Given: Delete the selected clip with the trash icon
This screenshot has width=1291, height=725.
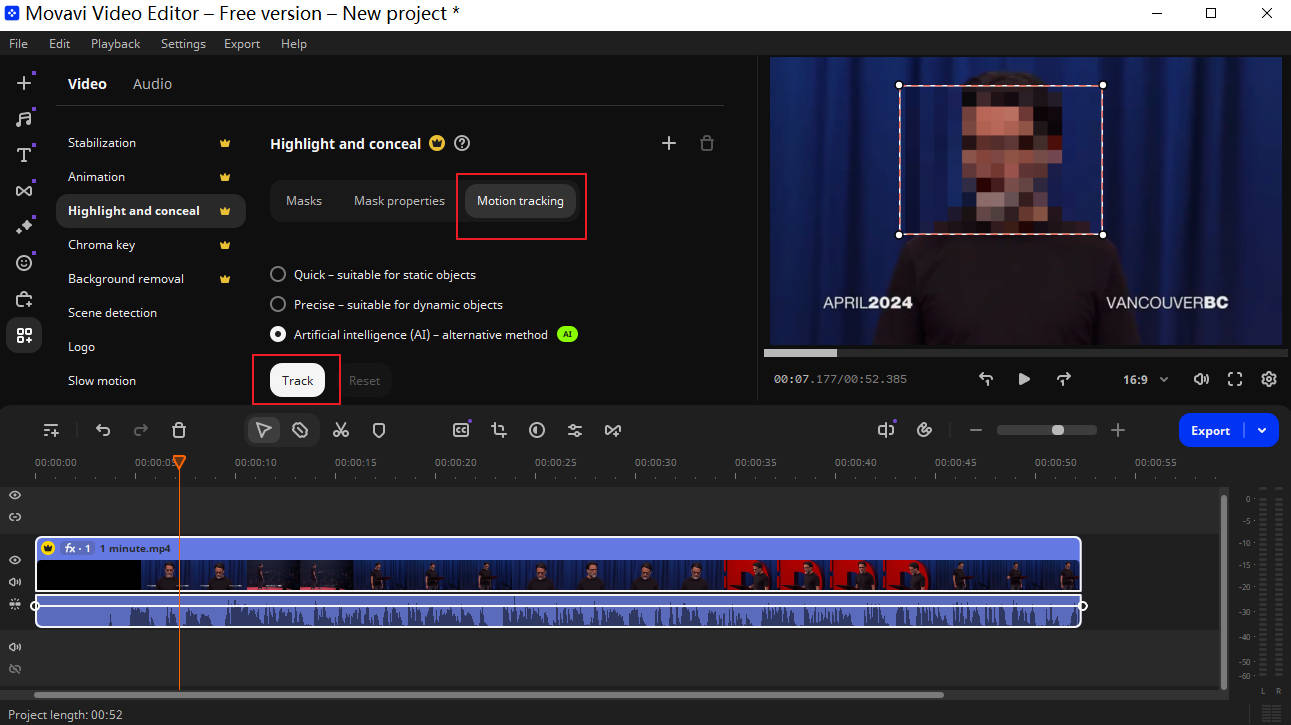Looking at the screenshot, I should [x=179, y=429].
